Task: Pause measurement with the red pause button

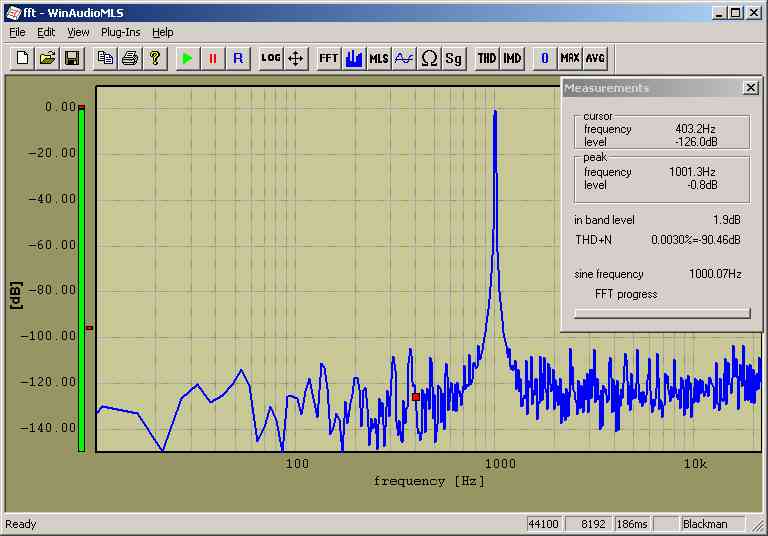Action: pos(212,58)
